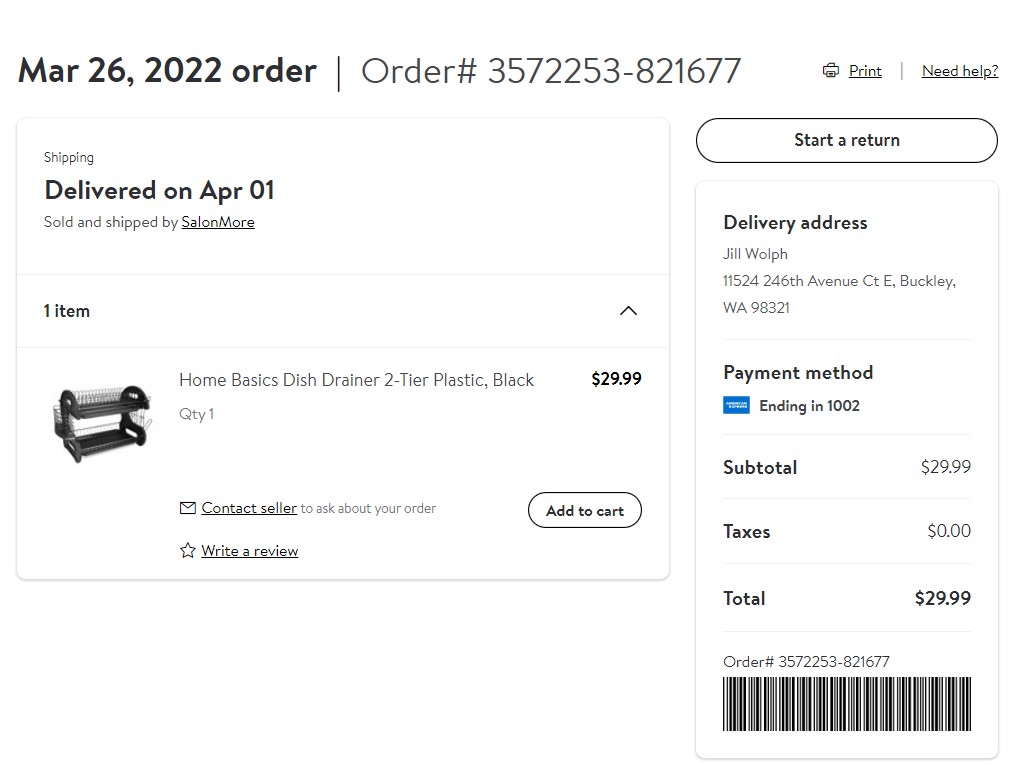The image size is (1015, 765).
Task: Click the Contact seller link
Action: point(249,508)
